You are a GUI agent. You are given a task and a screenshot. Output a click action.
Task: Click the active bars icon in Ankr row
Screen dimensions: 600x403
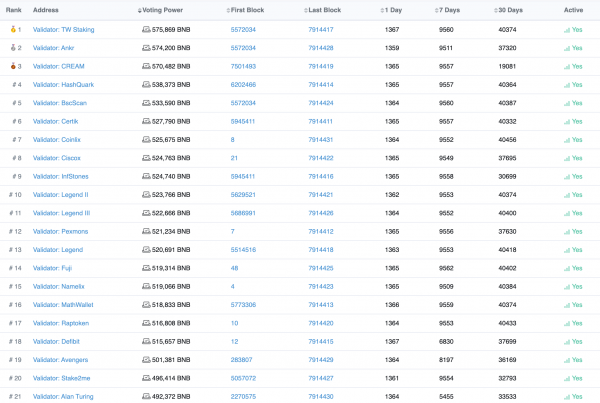pos(567,48)
